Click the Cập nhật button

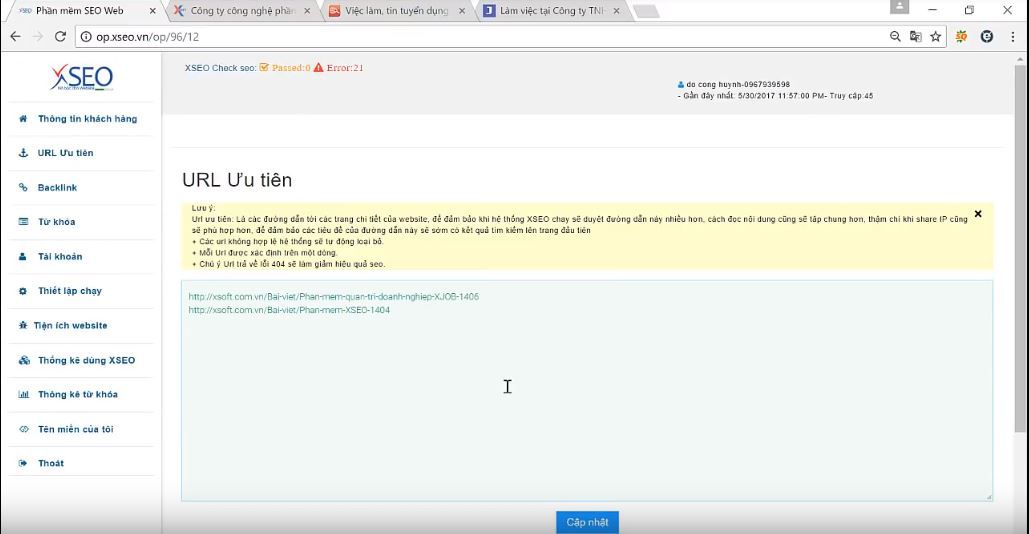[587, 522]
